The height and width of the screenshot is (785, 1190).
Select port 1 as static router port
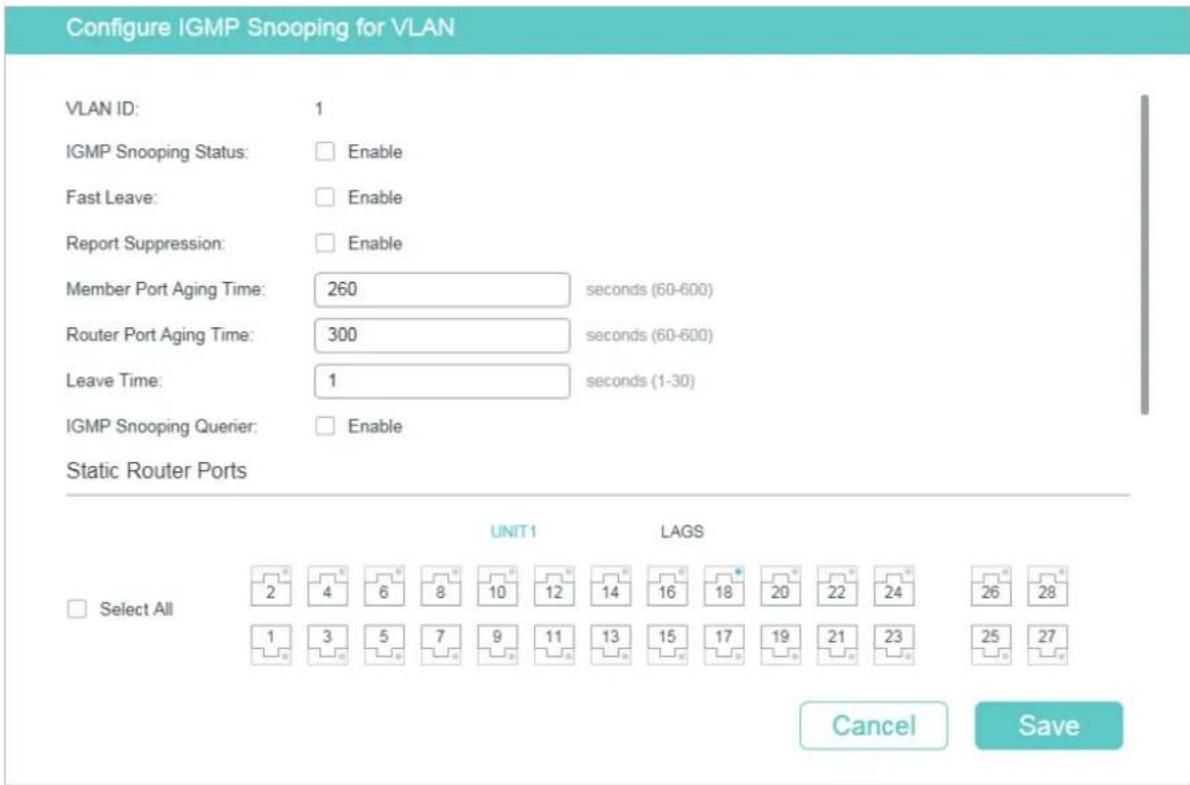(x=270, y=645)
